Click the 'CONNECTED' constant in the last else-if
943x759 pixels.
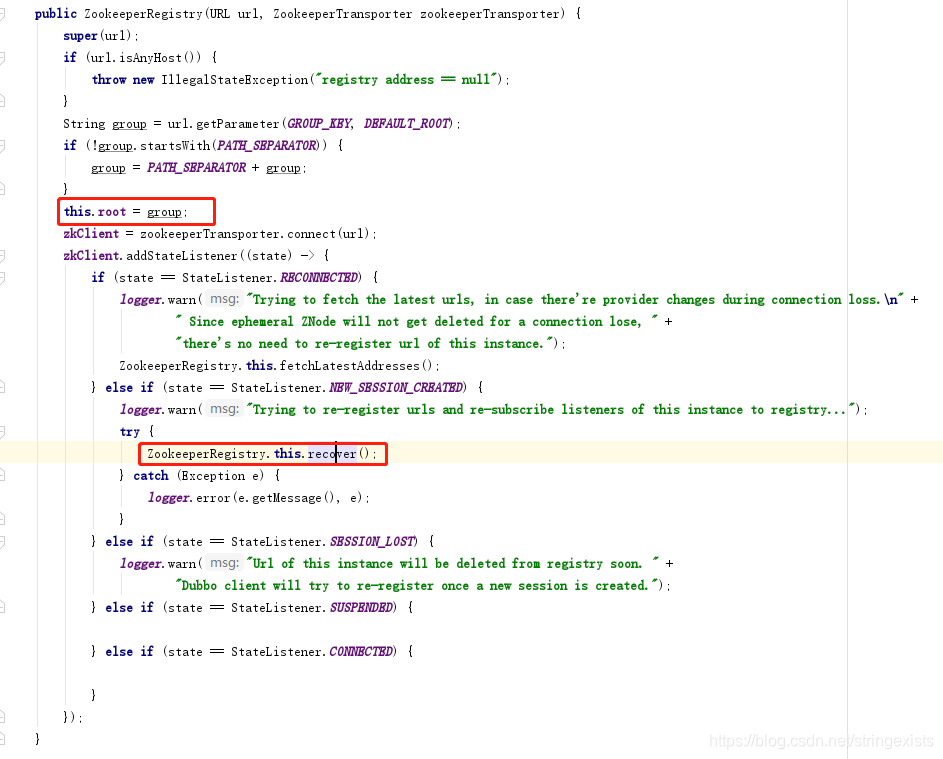click(x=361, y=652)
